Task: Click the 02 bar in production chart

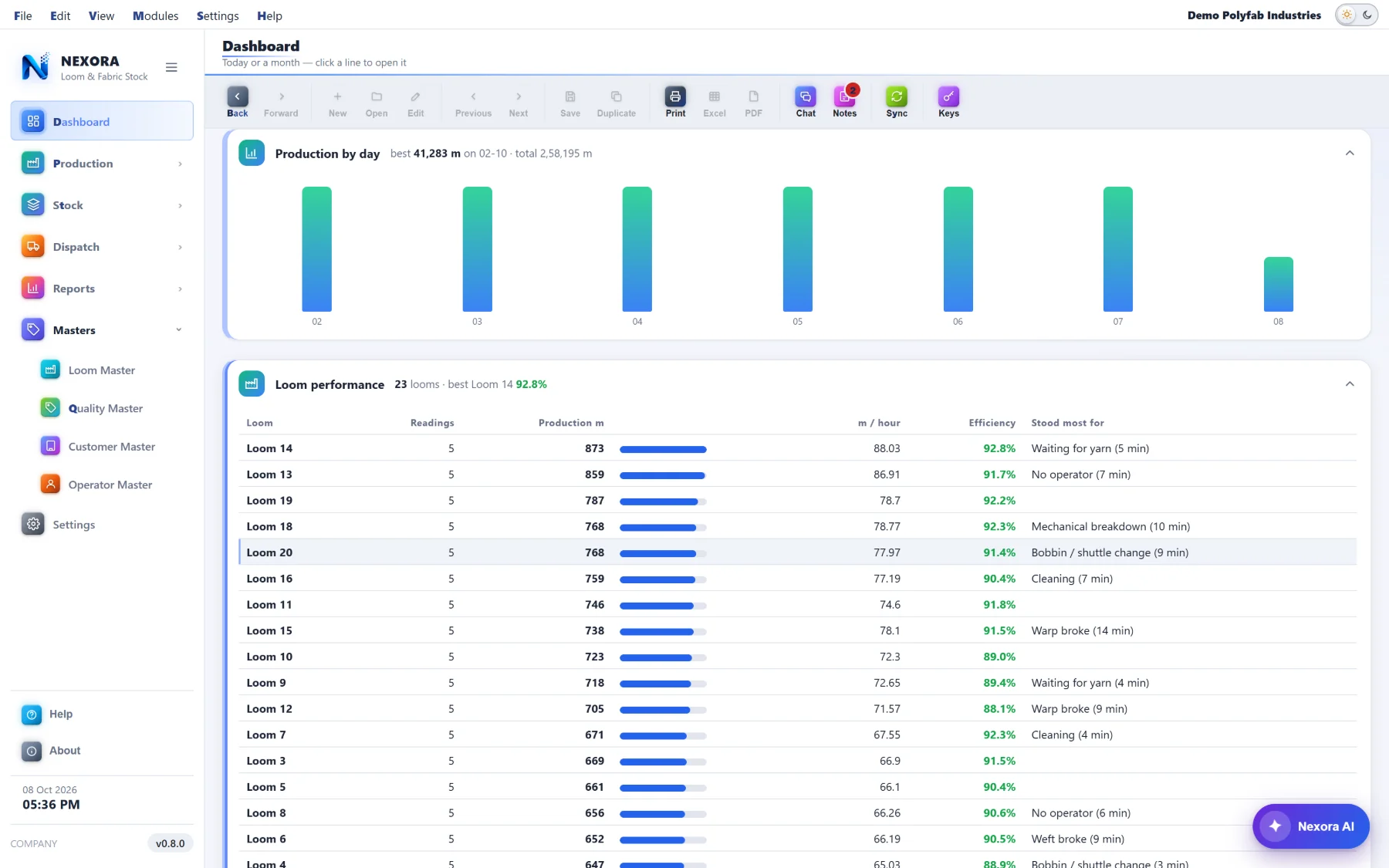Action: pos(316,249)
